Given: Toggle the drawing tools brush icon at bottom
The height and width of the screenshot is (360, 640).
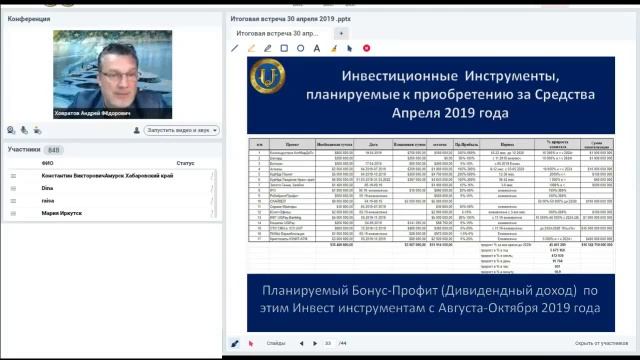Looking at the screenshot, I should (235, 344).
